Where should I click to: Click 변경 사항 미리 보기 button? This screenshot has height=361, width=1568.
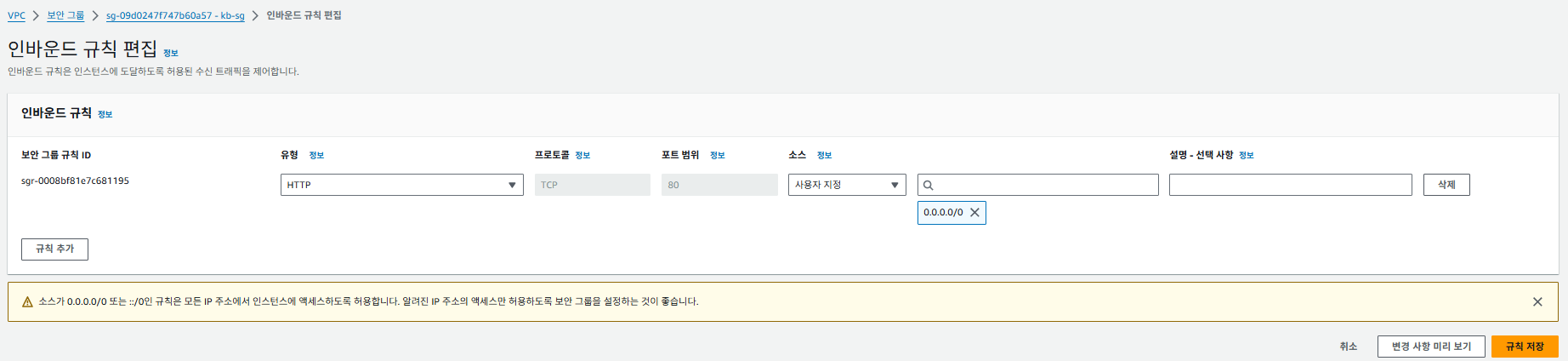click(x=1431, y=347)
